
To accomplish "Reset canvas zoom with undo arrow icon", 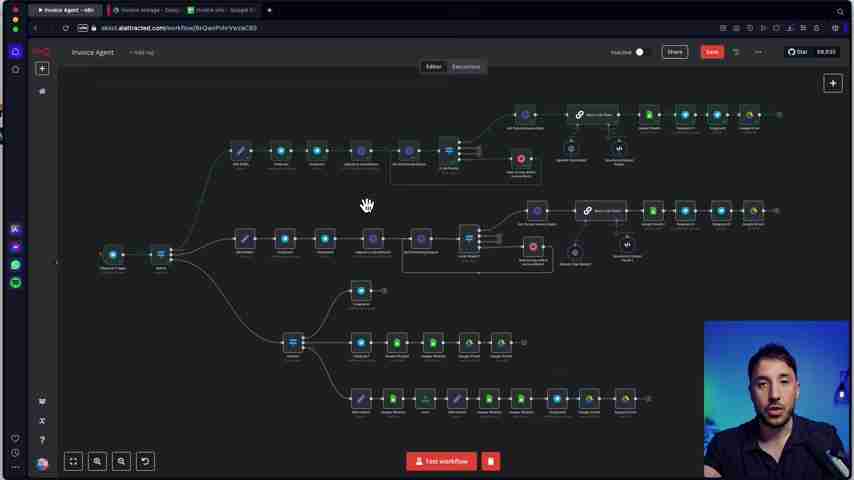I will 145,461.
